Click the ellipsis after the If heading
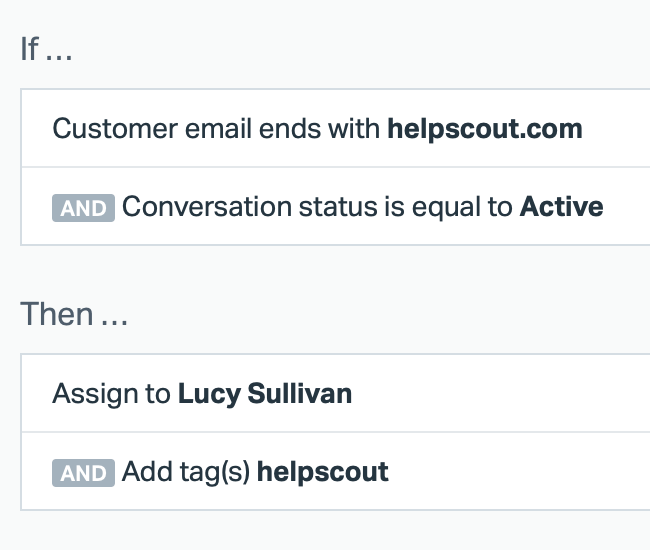Screen dimensions: 650x550 (x=60, y=52)
